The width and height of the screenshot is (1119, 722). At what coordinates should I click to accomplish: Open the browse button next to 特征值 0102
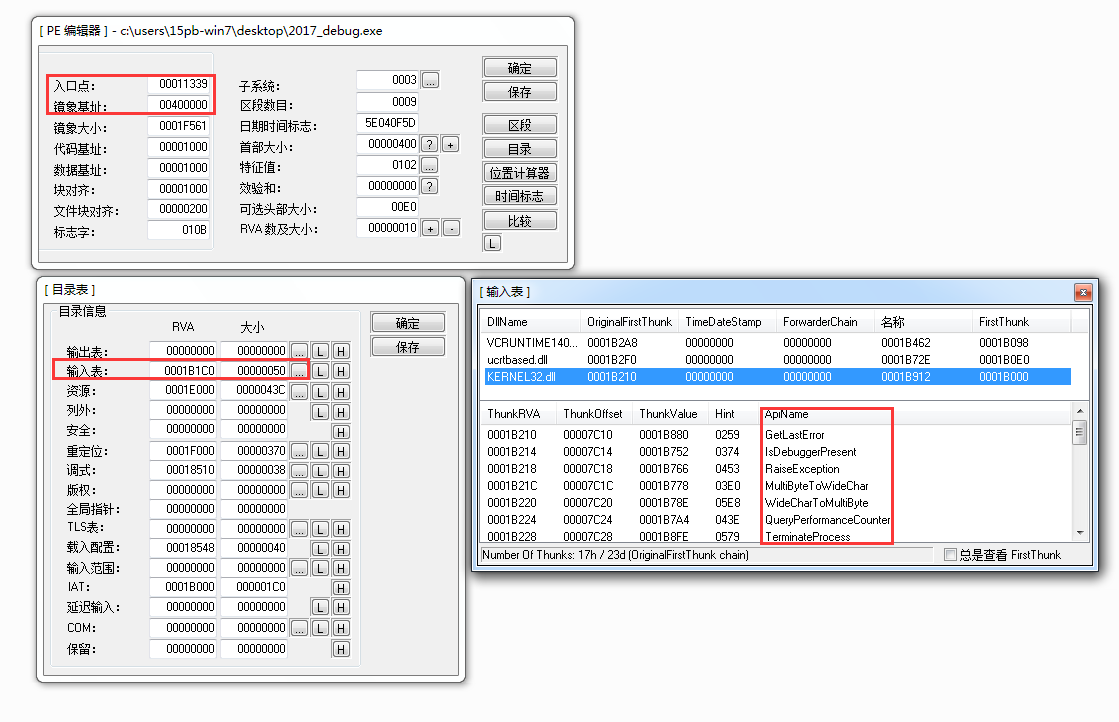point(430,165)
